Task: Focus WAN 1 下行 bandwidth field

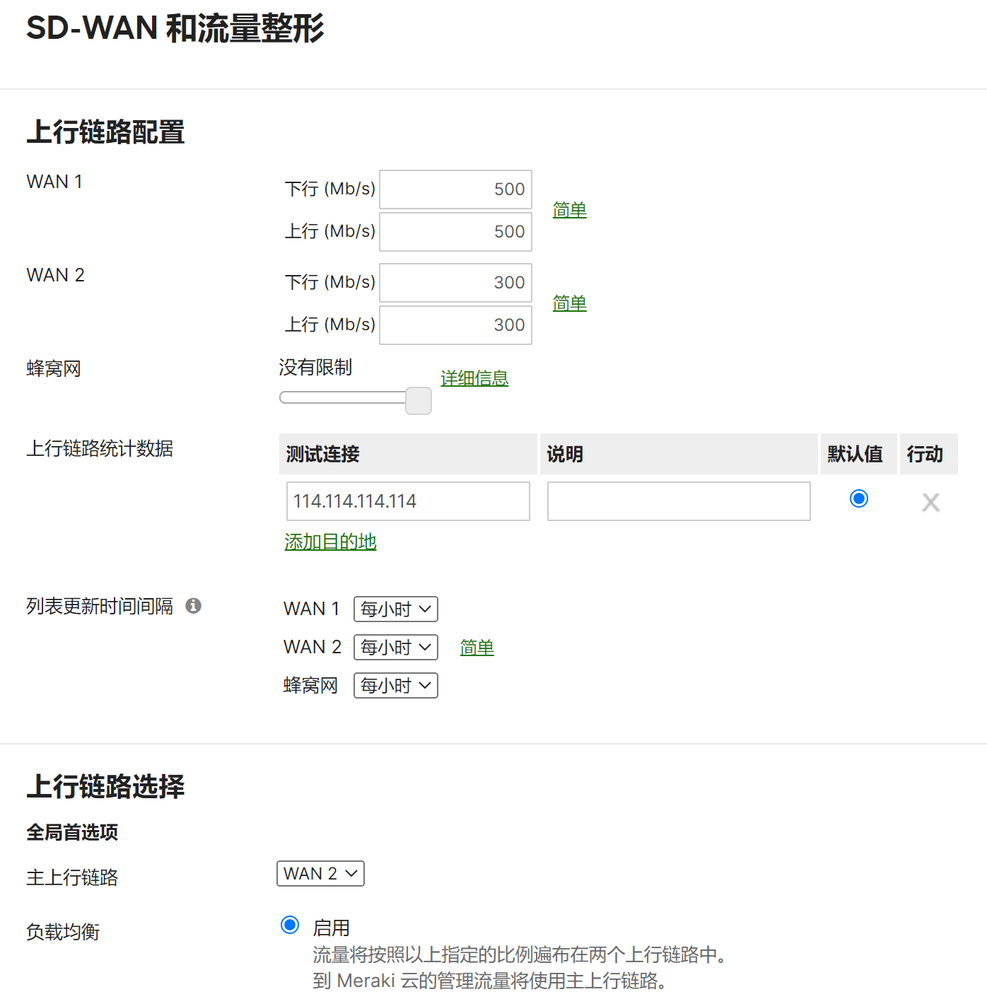Action: click(x=456, y=189)
